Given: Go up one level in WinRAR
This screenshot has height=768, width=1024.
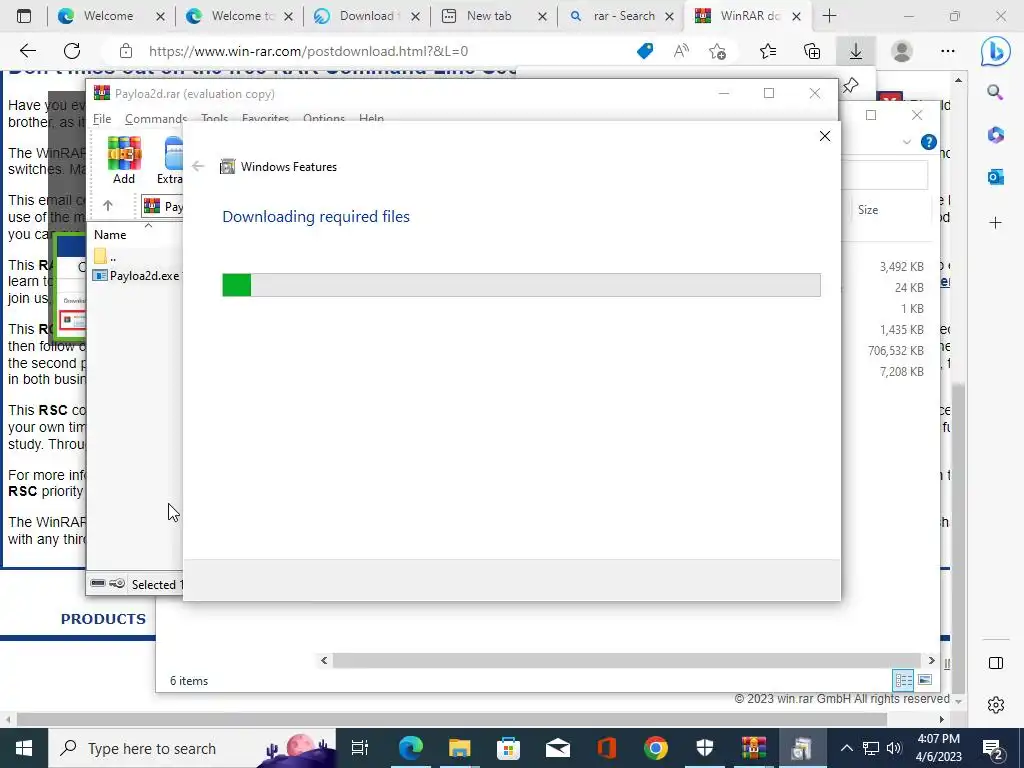Looking at the screenshot, I should 108,206.
